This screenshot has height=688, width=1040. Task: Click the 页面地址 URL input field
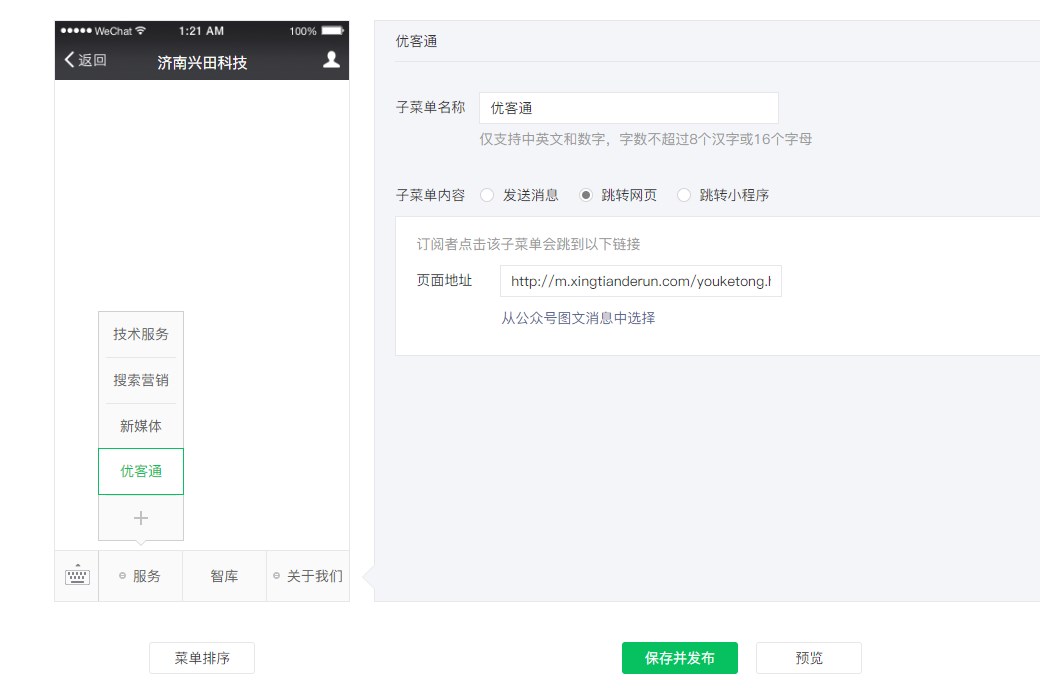640,281
